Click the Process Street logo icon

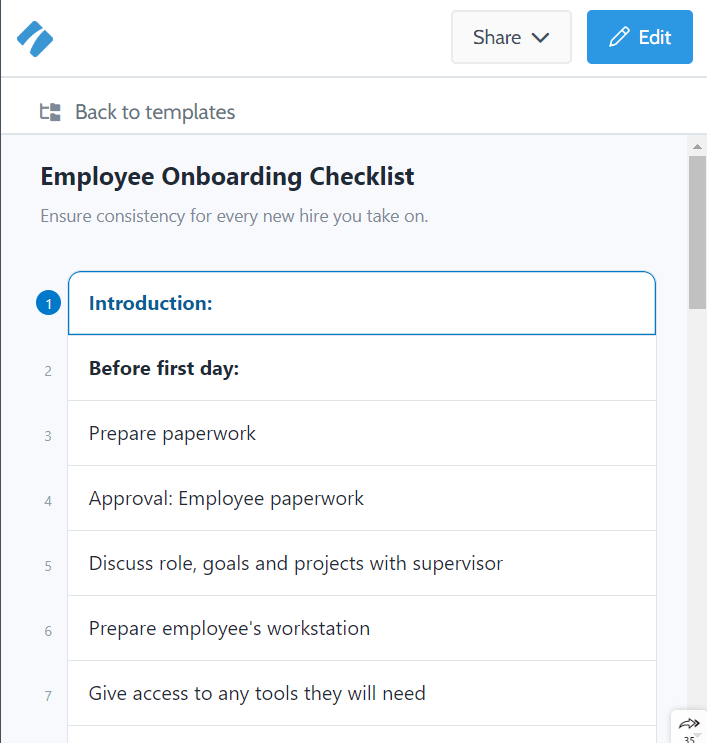coord(35,38)
